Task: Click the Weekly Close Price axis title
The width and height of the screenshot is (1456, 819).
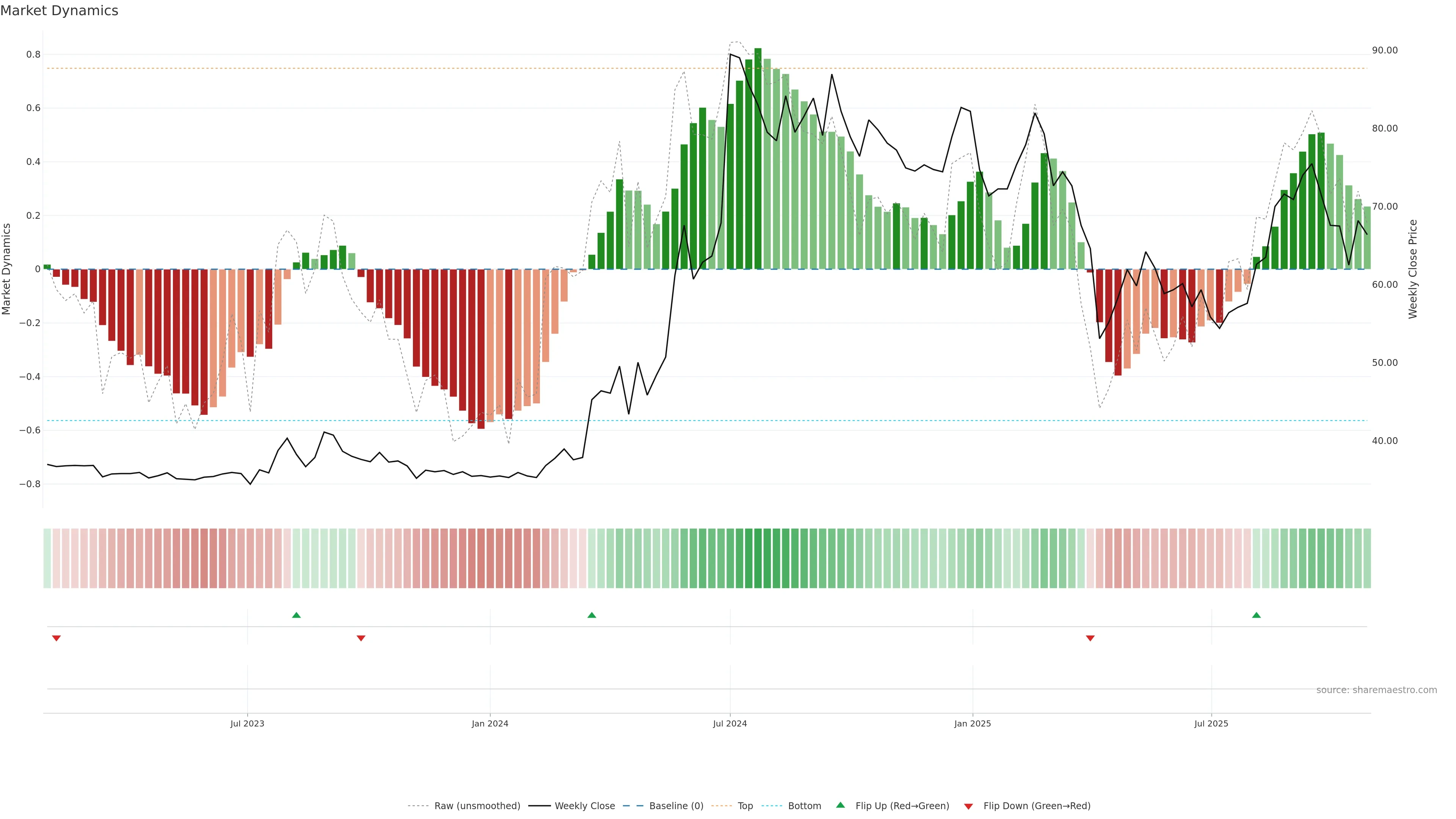Action: pyautogui.click(x=1412, y=269)
